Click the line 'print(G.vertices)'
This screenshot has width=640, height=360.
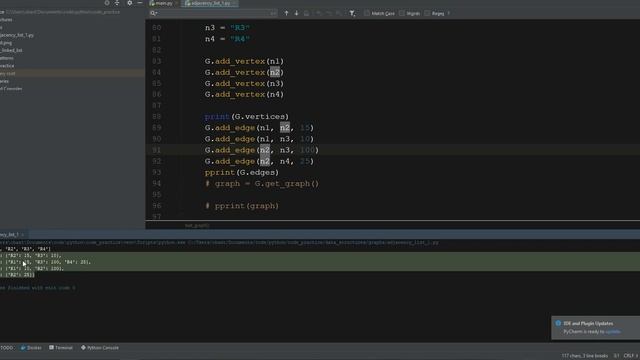tap(247, 117)
